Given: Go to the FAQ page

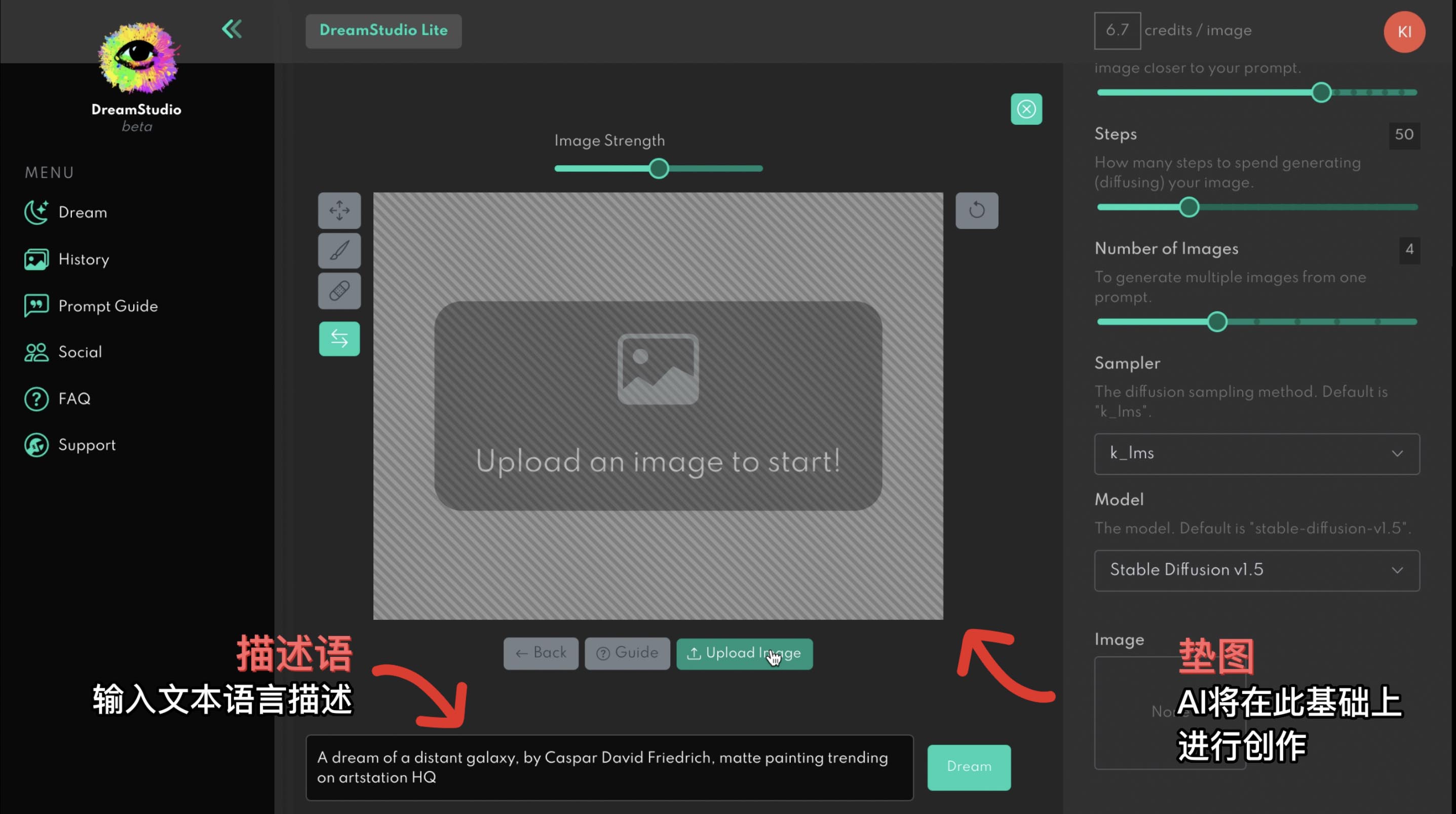Looking at the screenshot, I should click(74, 399).
